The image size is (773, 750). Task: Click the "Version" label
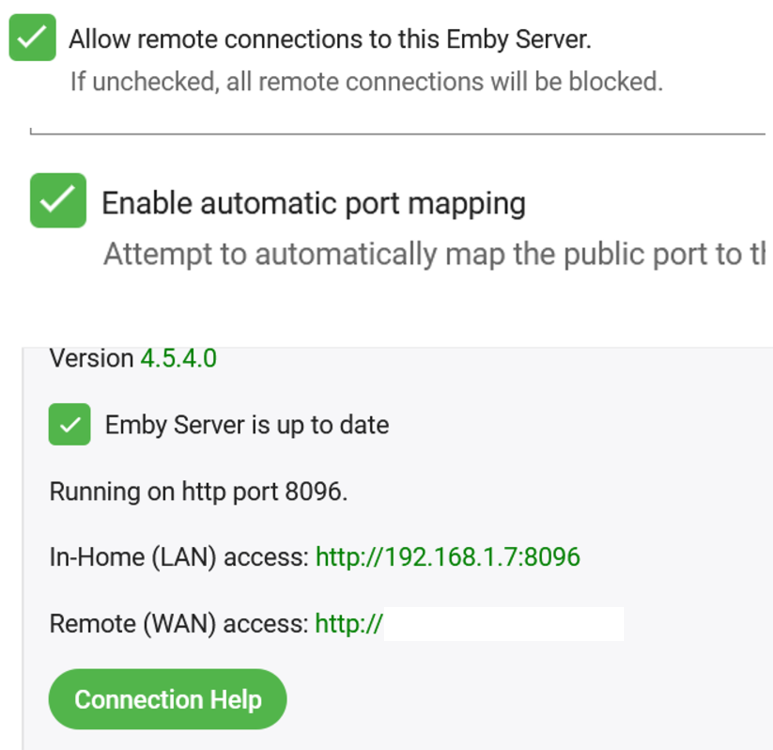91,358
